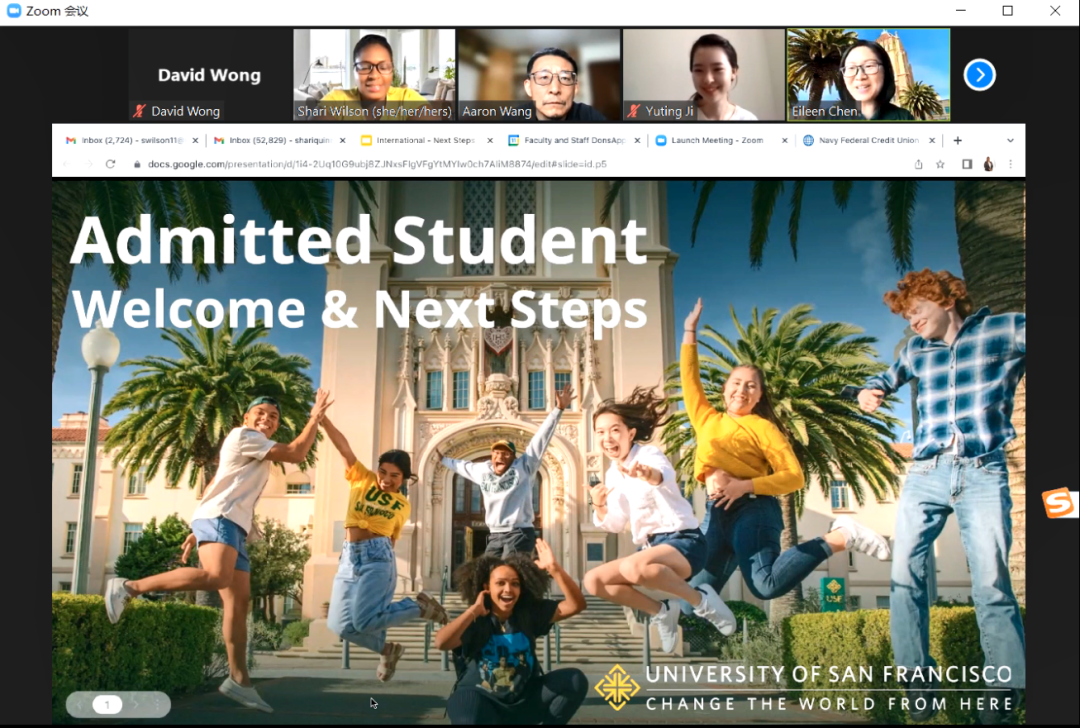
Task: Select David Wong's participant tile
Action: 209,75
